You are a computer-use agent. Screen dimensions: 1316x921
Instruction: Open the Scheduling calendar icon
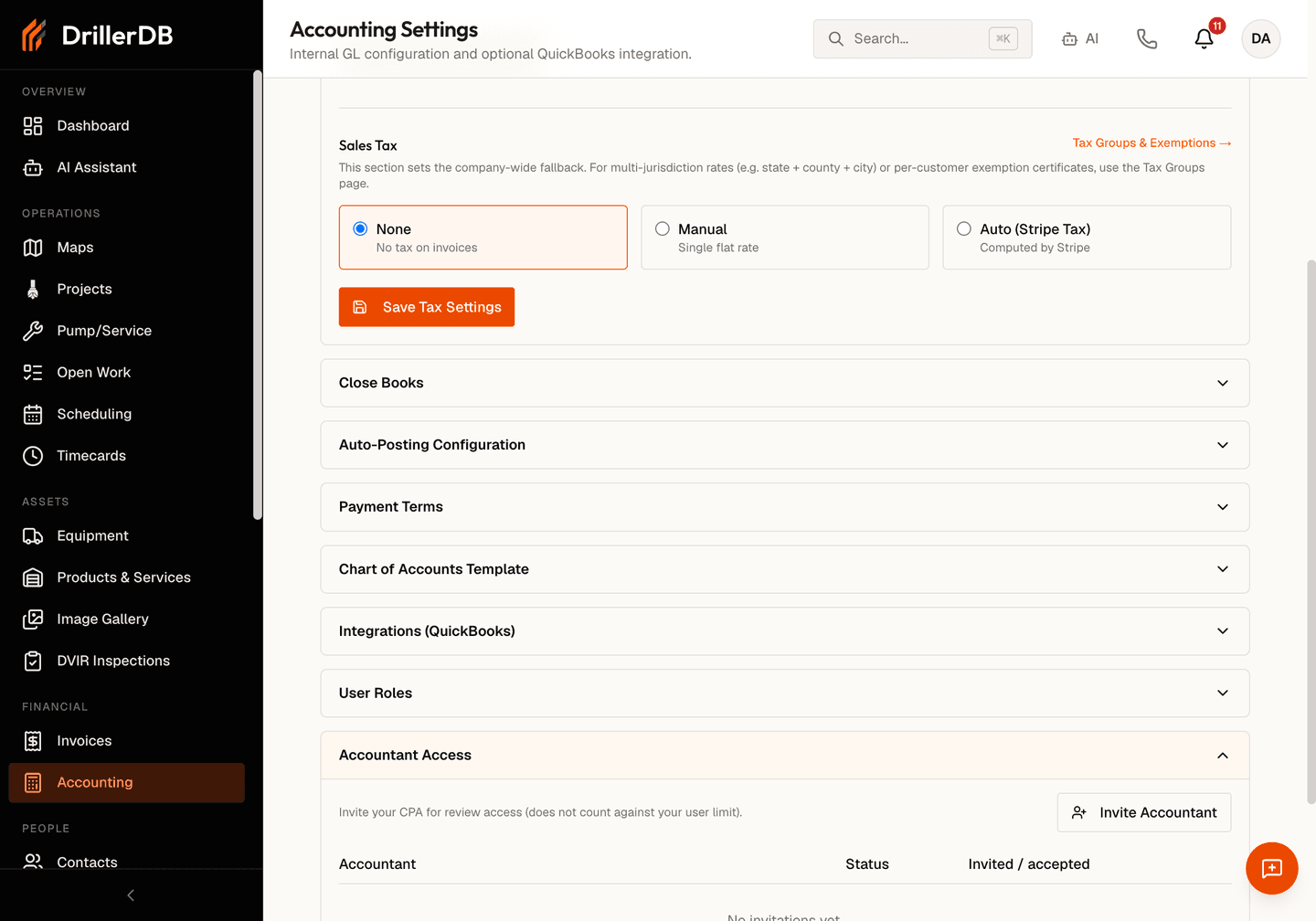33,415
